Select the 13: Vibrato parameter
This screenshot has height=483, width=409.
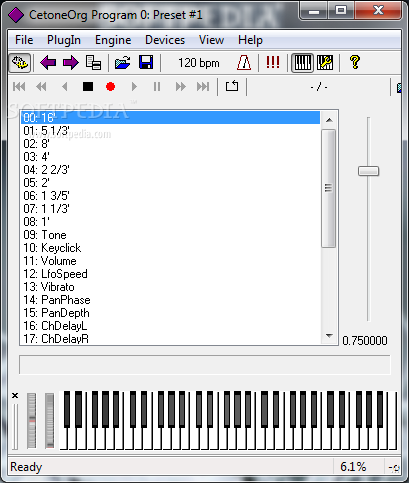[x=170, y=287]
